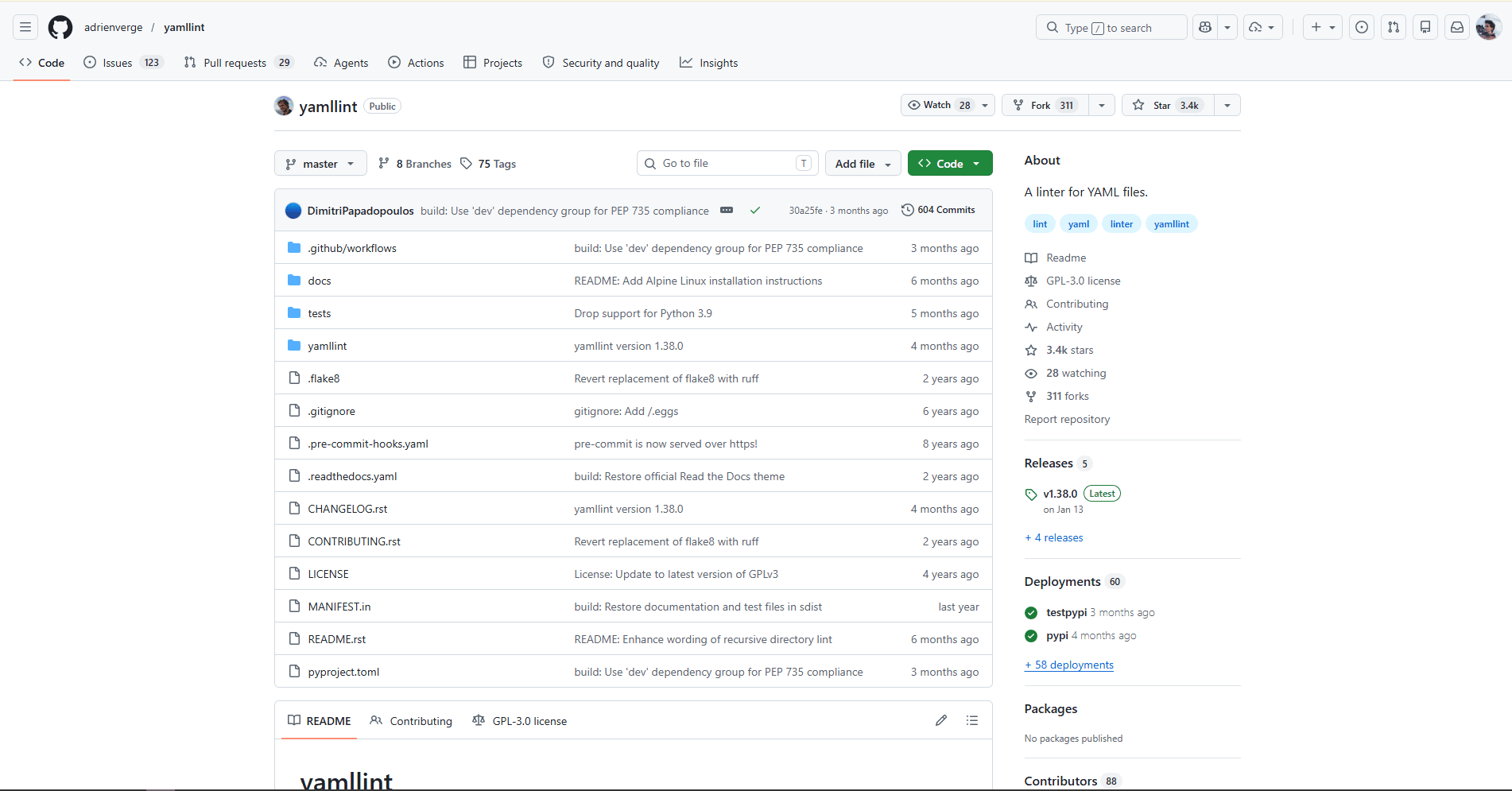Viewport: 1512px width, 791px height.
Task: Open the hamburger navigation menu
Action: [25, 27]
